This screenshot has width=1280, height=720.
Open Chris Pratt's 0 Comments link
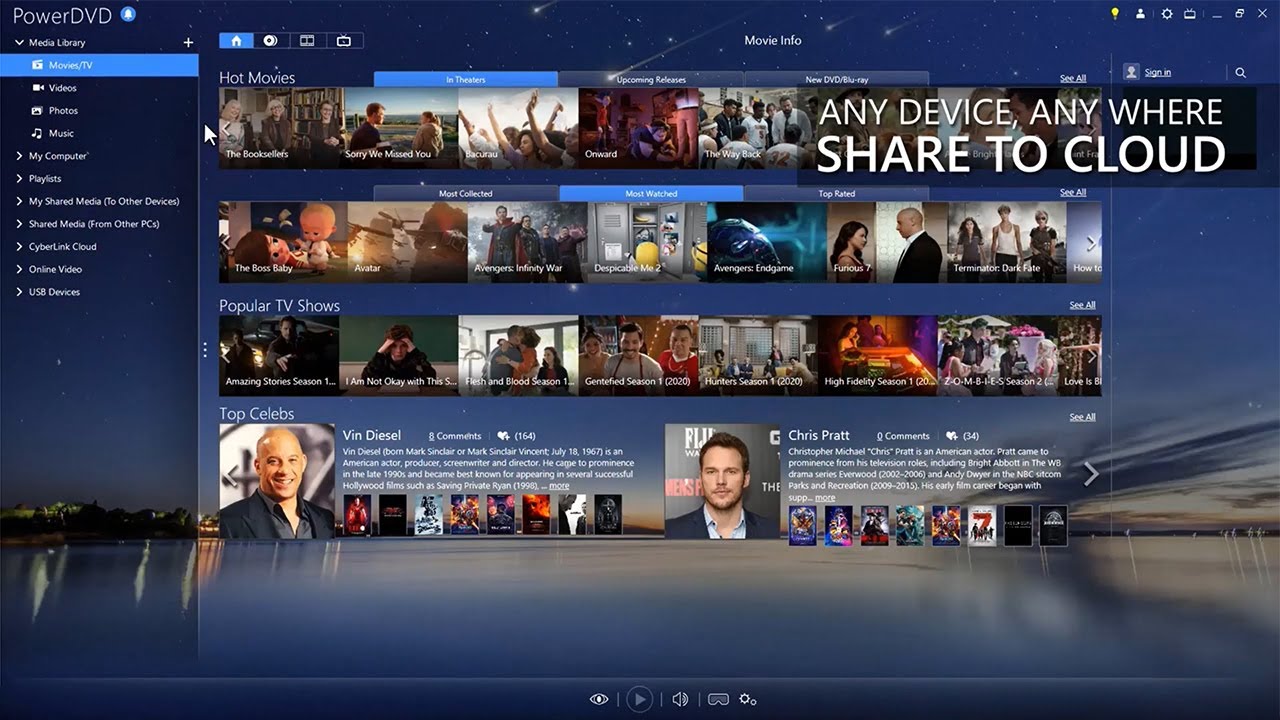[x=903, y=436]
